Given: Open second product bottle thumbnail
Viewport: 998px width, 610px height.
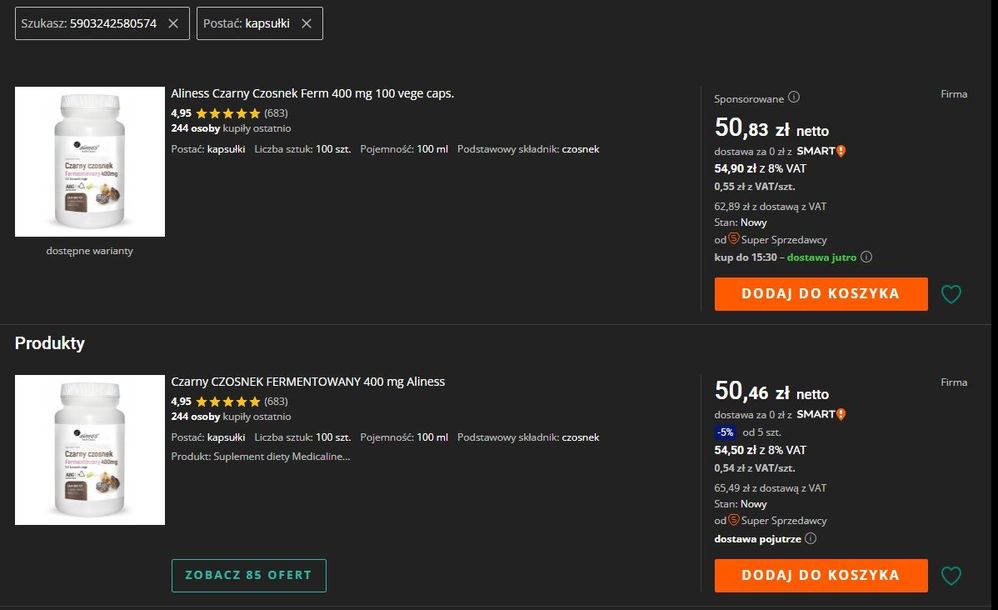Looking at the screenshot, I should [90, 450].
